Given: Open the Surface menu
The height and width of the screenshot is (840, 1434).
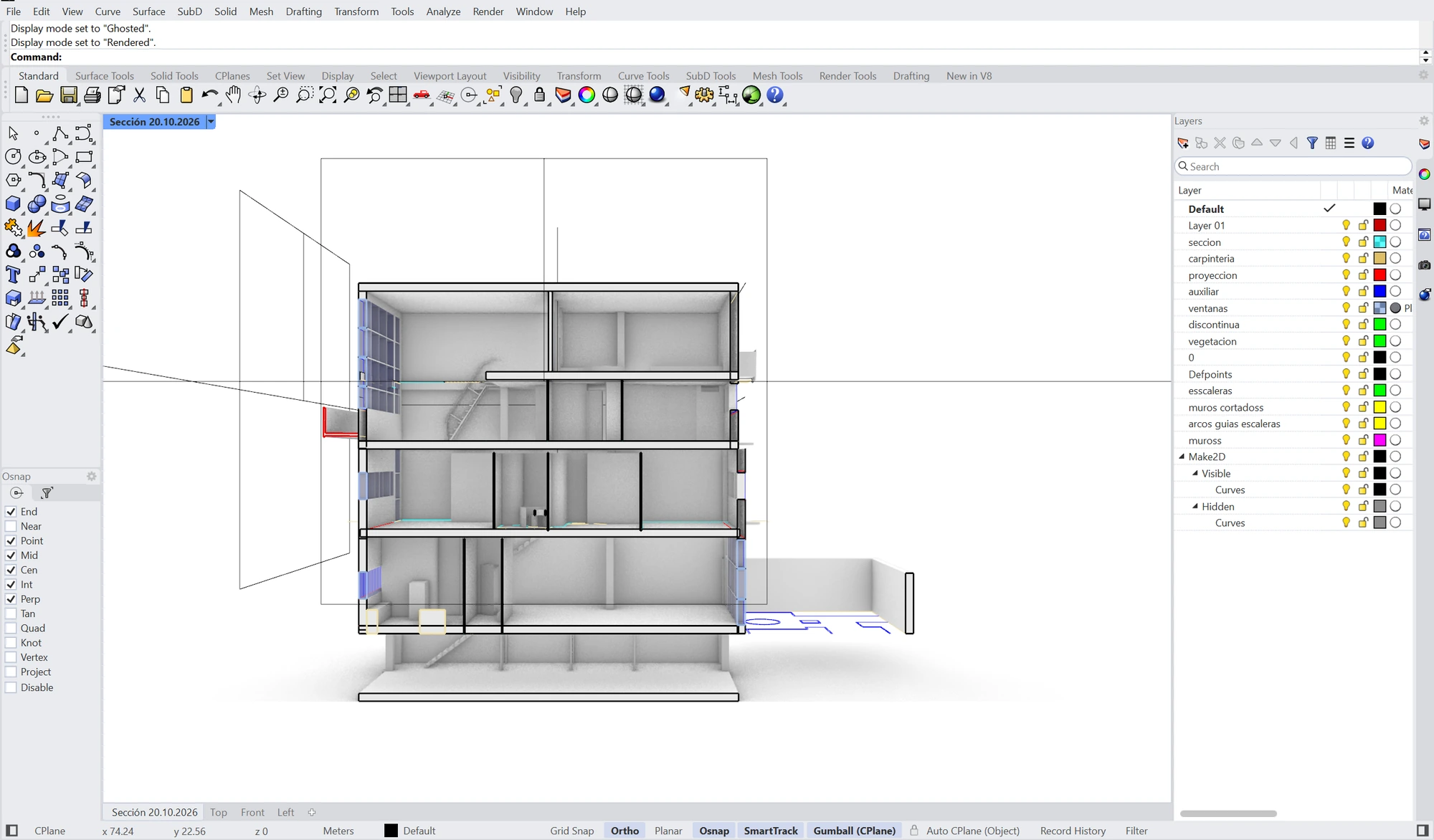Looking at the screenshot, I should (148, 11).
